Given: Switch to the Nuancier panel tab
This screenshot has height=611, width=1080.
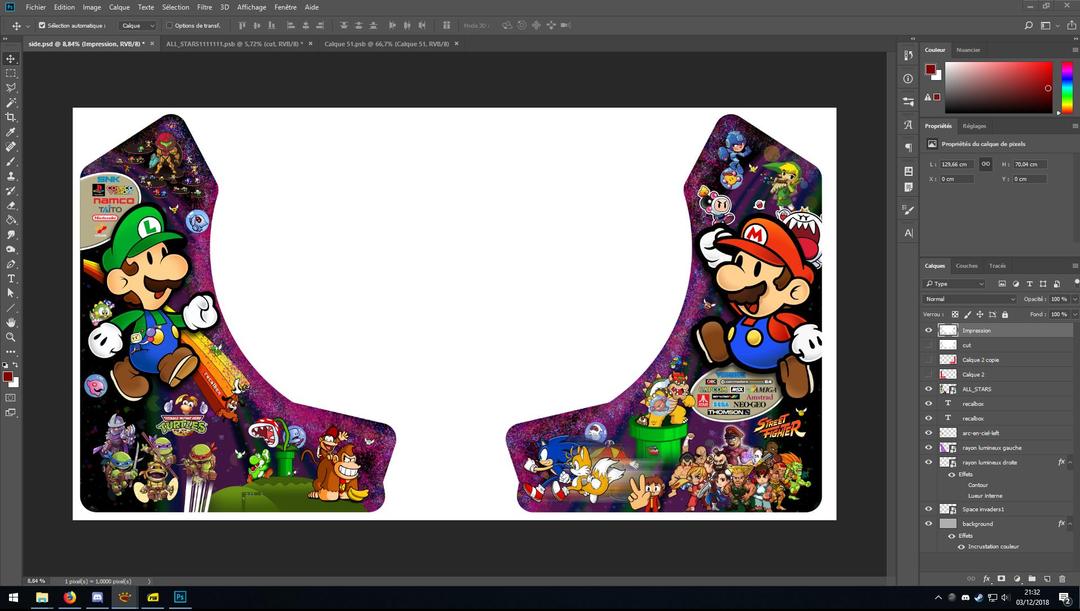Looking at the screenshot, I should point(968,50).
